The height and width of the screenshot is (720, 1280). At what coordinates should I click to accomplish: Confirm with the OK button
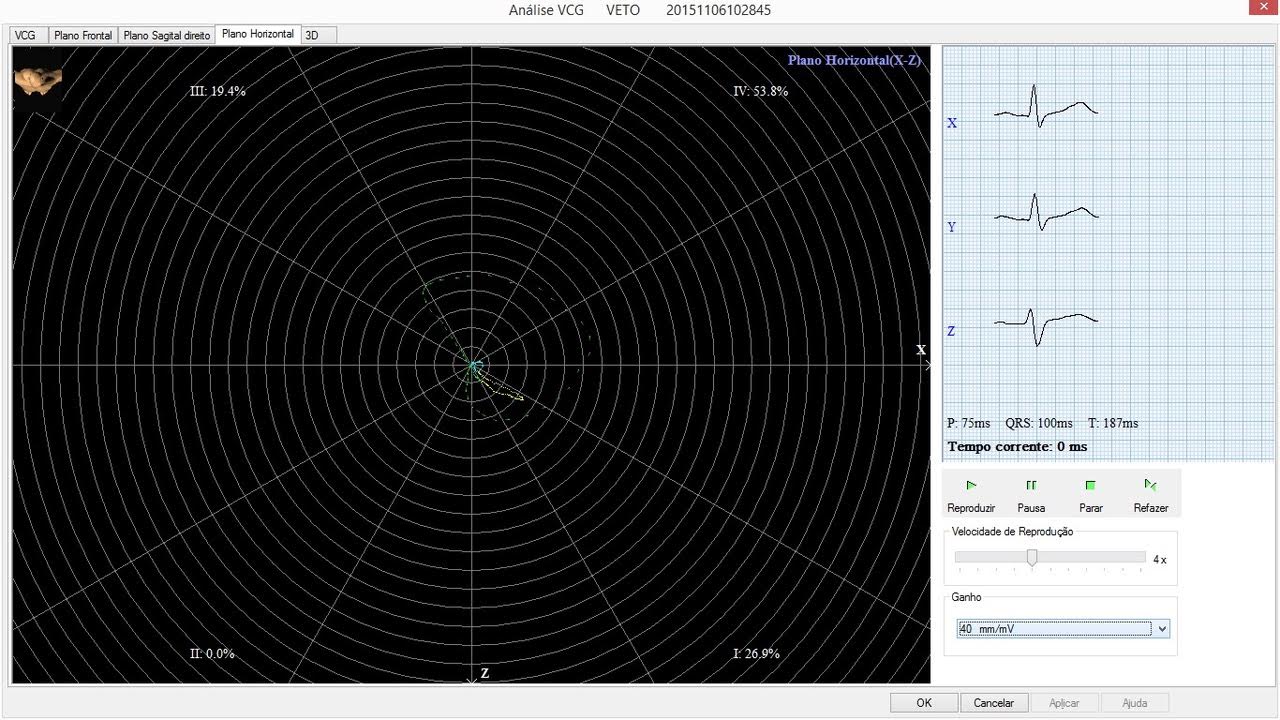pyautogui.click(x=924, y=703)
